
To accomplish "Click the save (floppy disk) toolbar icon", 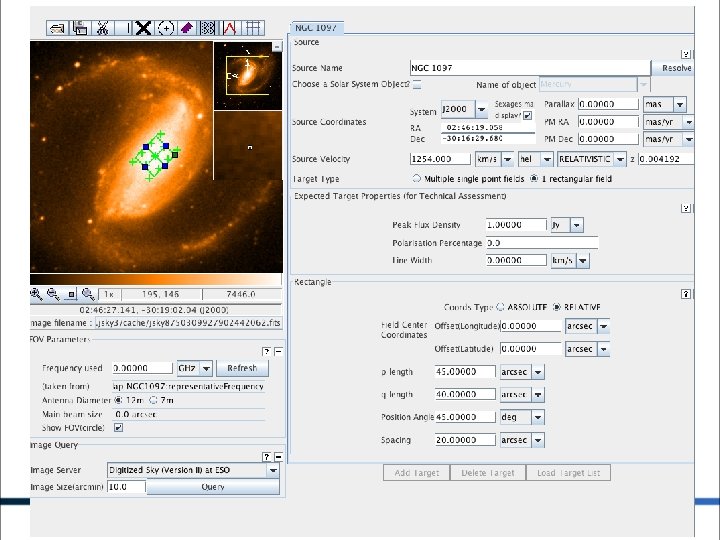I will click(x=80, y=28).
